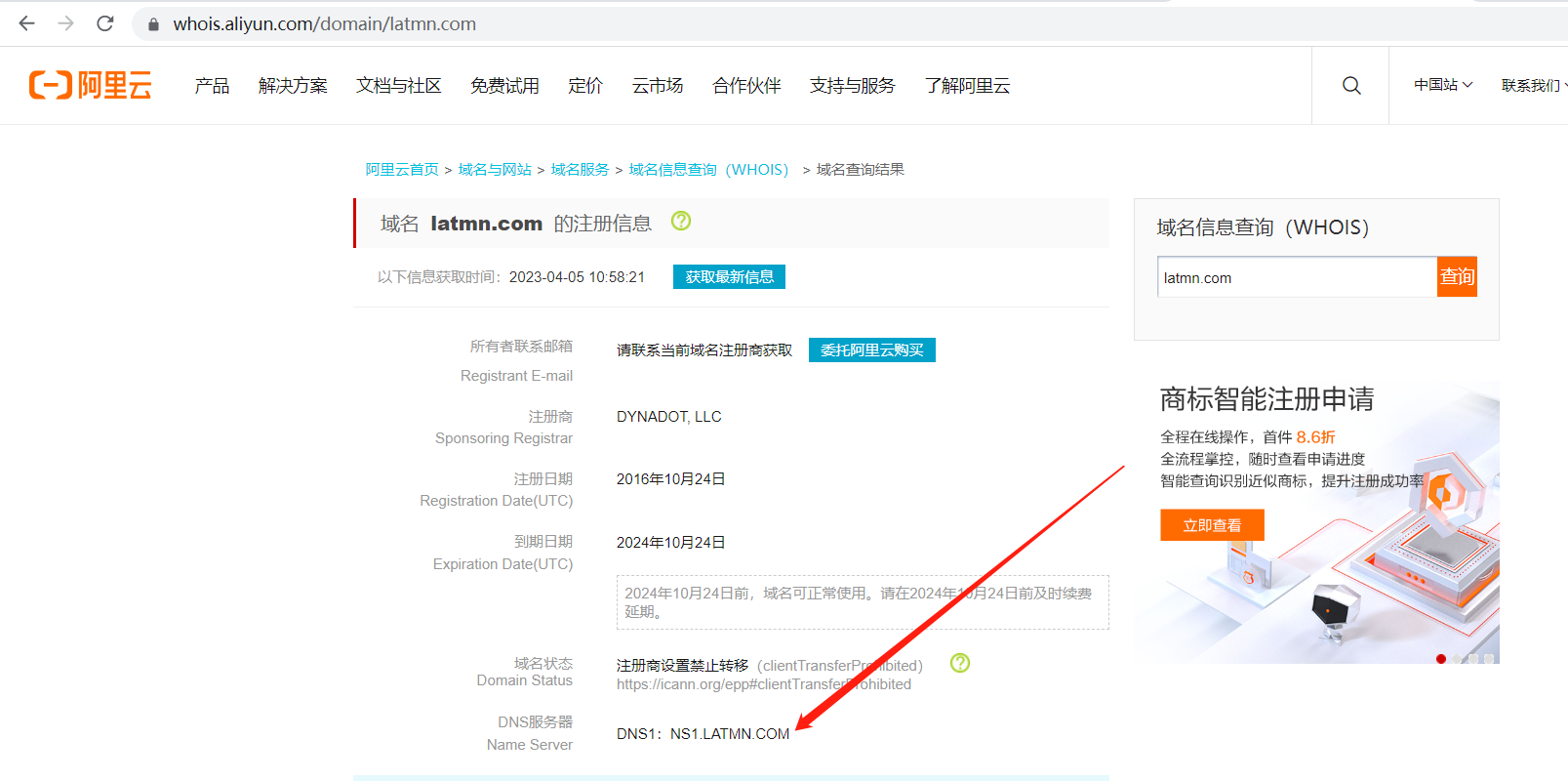This screenshot has height=781, width=1568.
Task: Click the 委托阿里云购买 button
Action: click(871, 350)
